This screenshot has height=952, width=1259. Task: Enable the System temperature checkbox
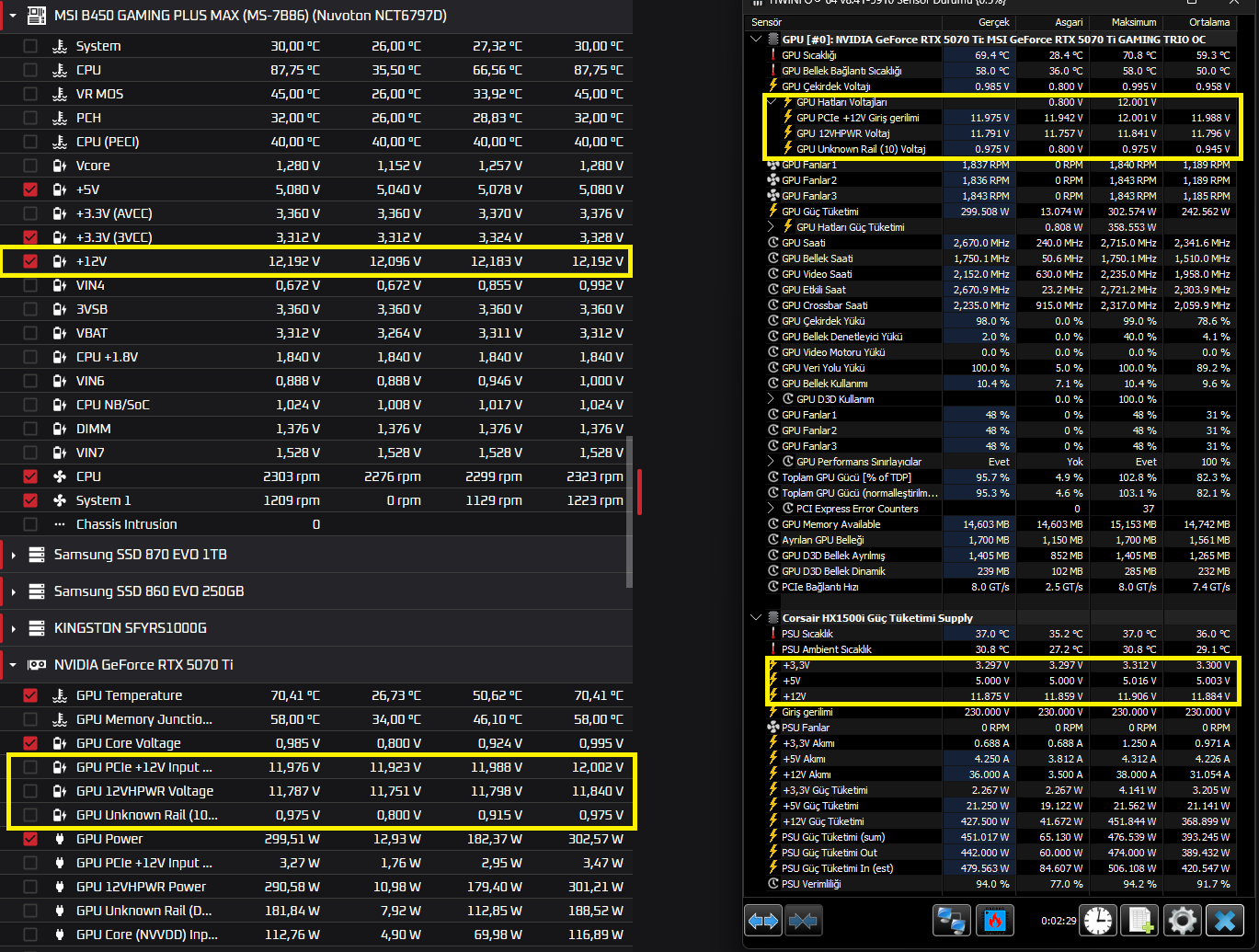point(30,46)
